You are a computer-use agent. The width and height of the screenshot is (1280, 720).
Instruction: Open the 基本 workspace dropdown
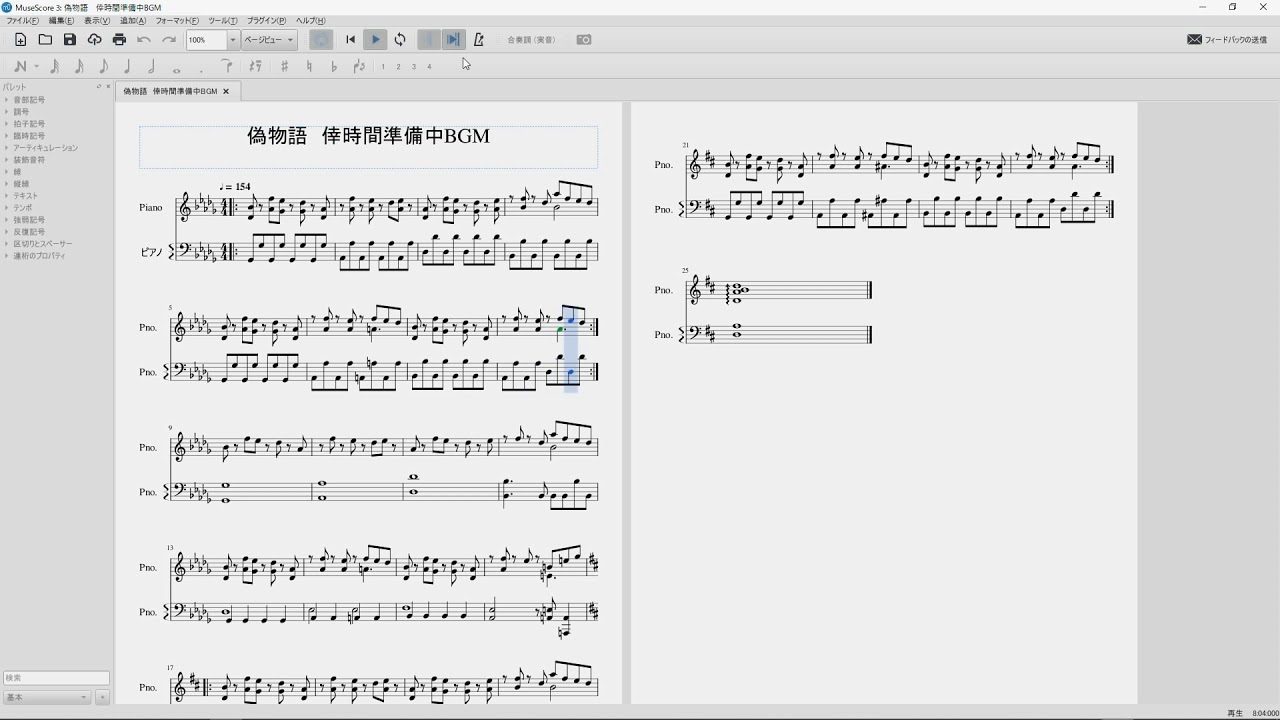[x=47, y=697]
